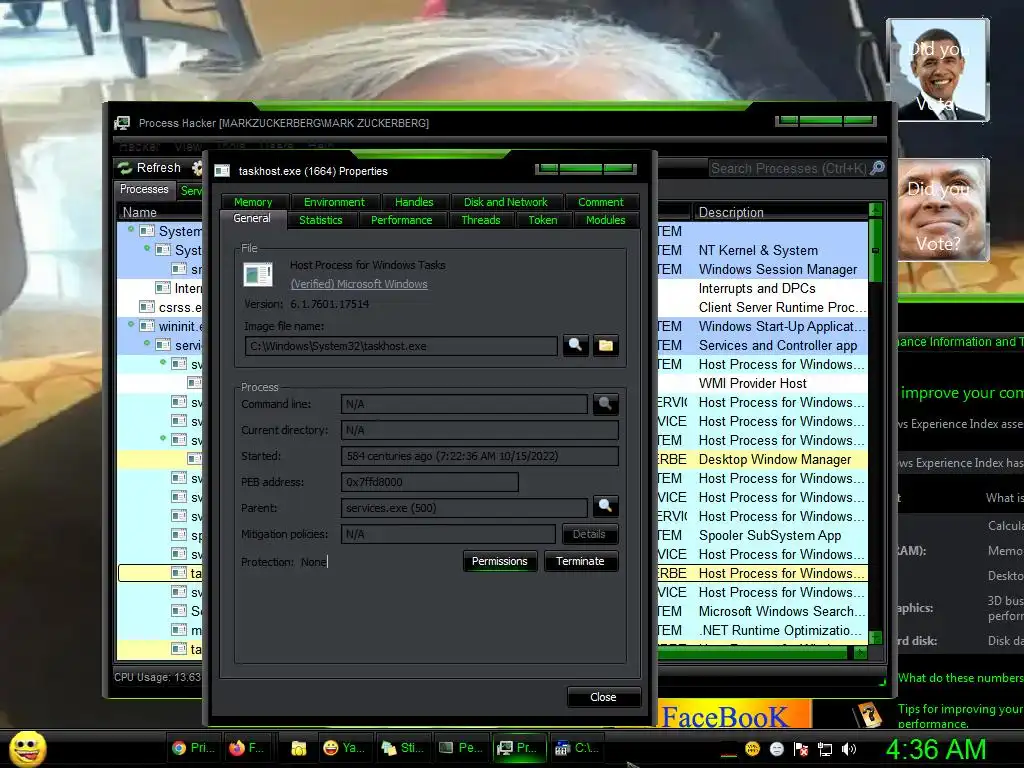Click the taskhost Properties title bar icon
Viewport: 1024px width, 768px height.
pyautogui.click(x=222, y=171)
